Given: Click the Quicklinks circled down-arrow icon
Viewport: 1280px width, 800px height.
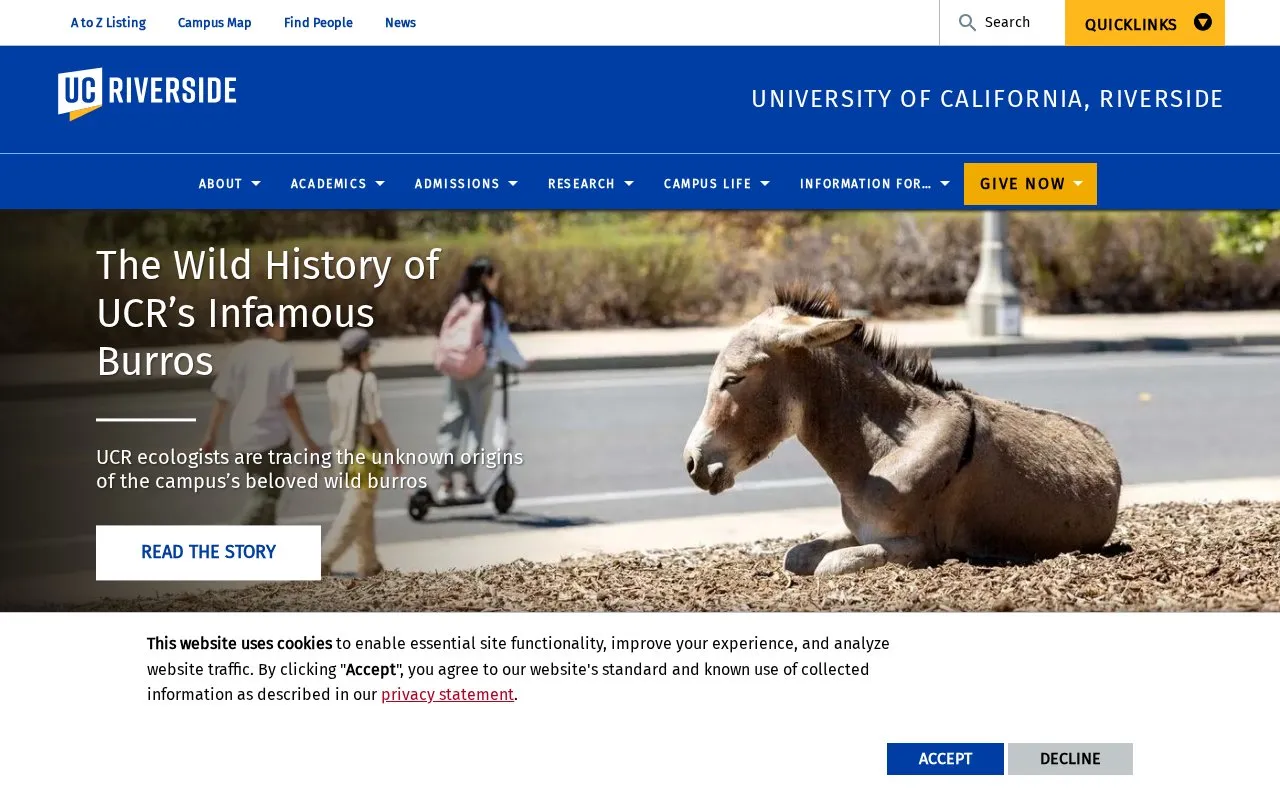Looking at the screenshot, I should (1203, 22).
